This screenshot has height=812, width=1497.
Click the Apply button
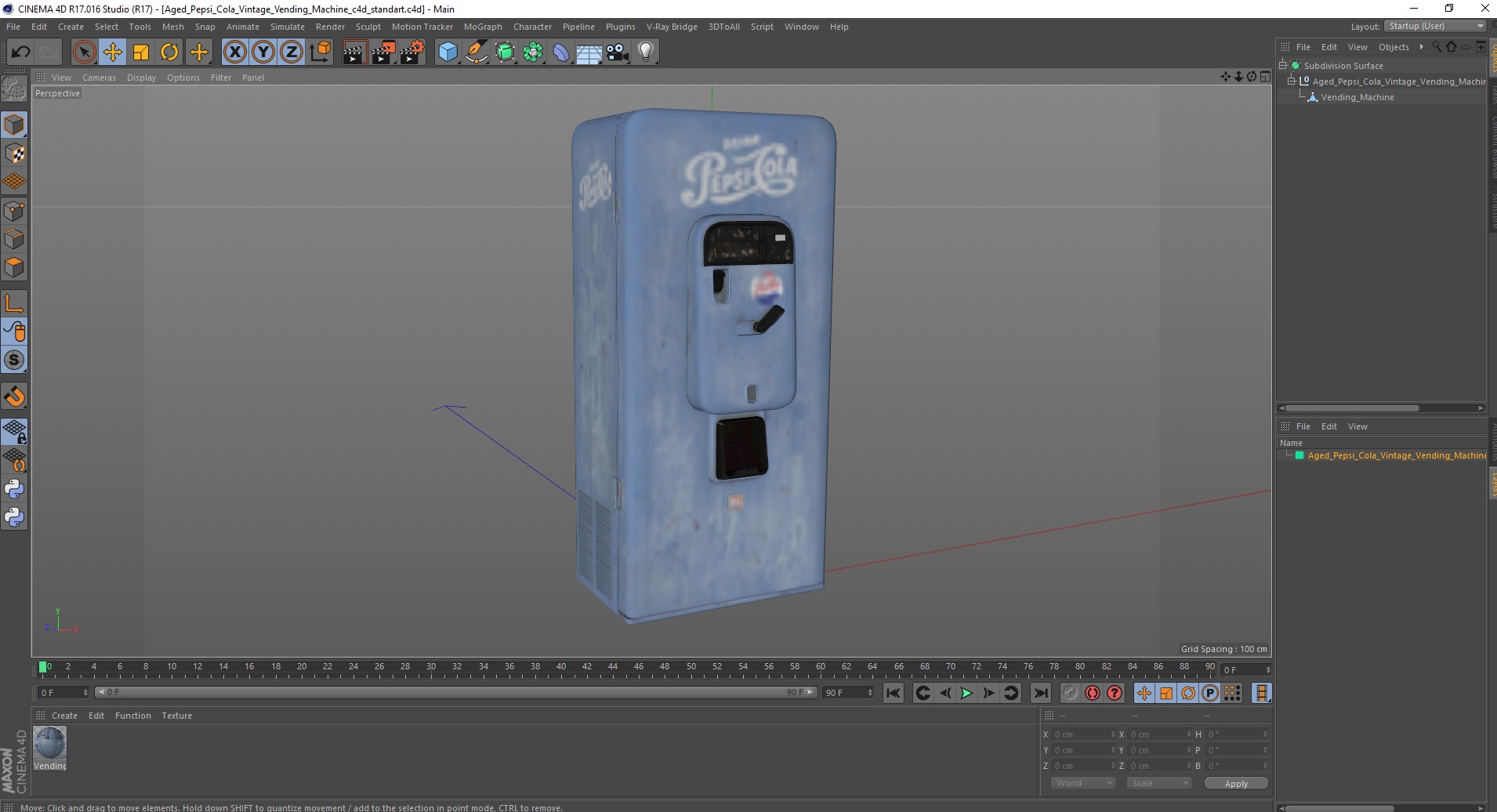pyautogui.click(x=1236, y=784)
